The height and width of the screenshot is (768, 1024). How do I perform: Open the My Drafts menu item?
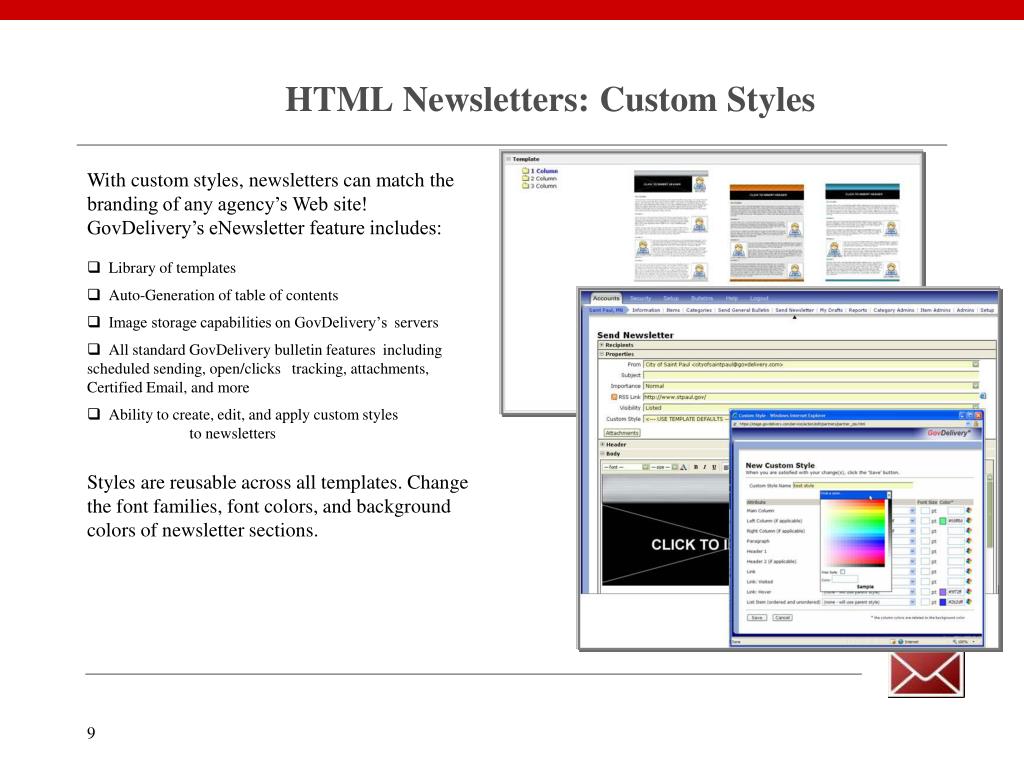[831, 311]
